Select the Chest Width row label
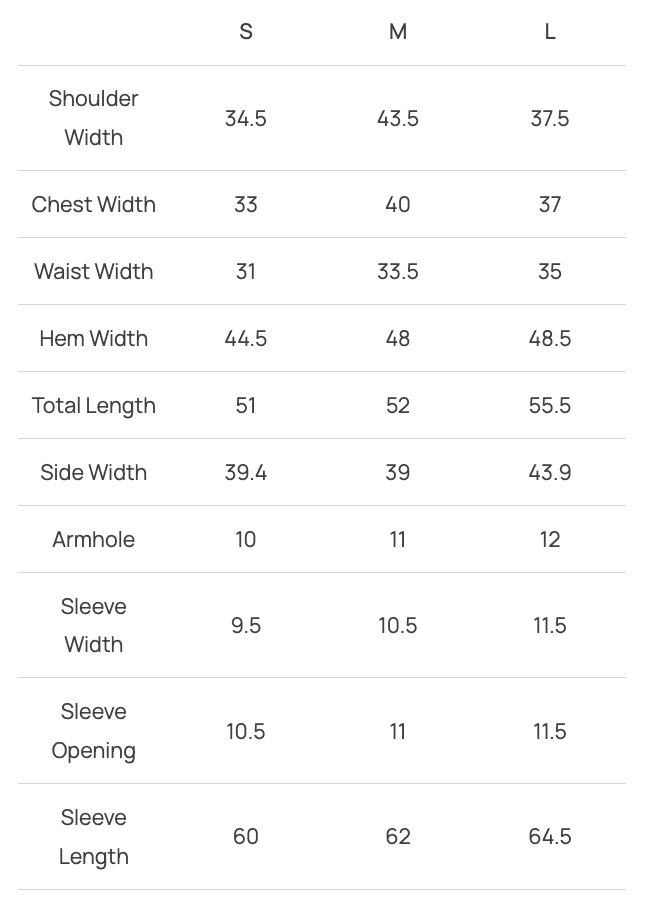The height and width of the screenshot is (908, 648). tap(94, 204)
